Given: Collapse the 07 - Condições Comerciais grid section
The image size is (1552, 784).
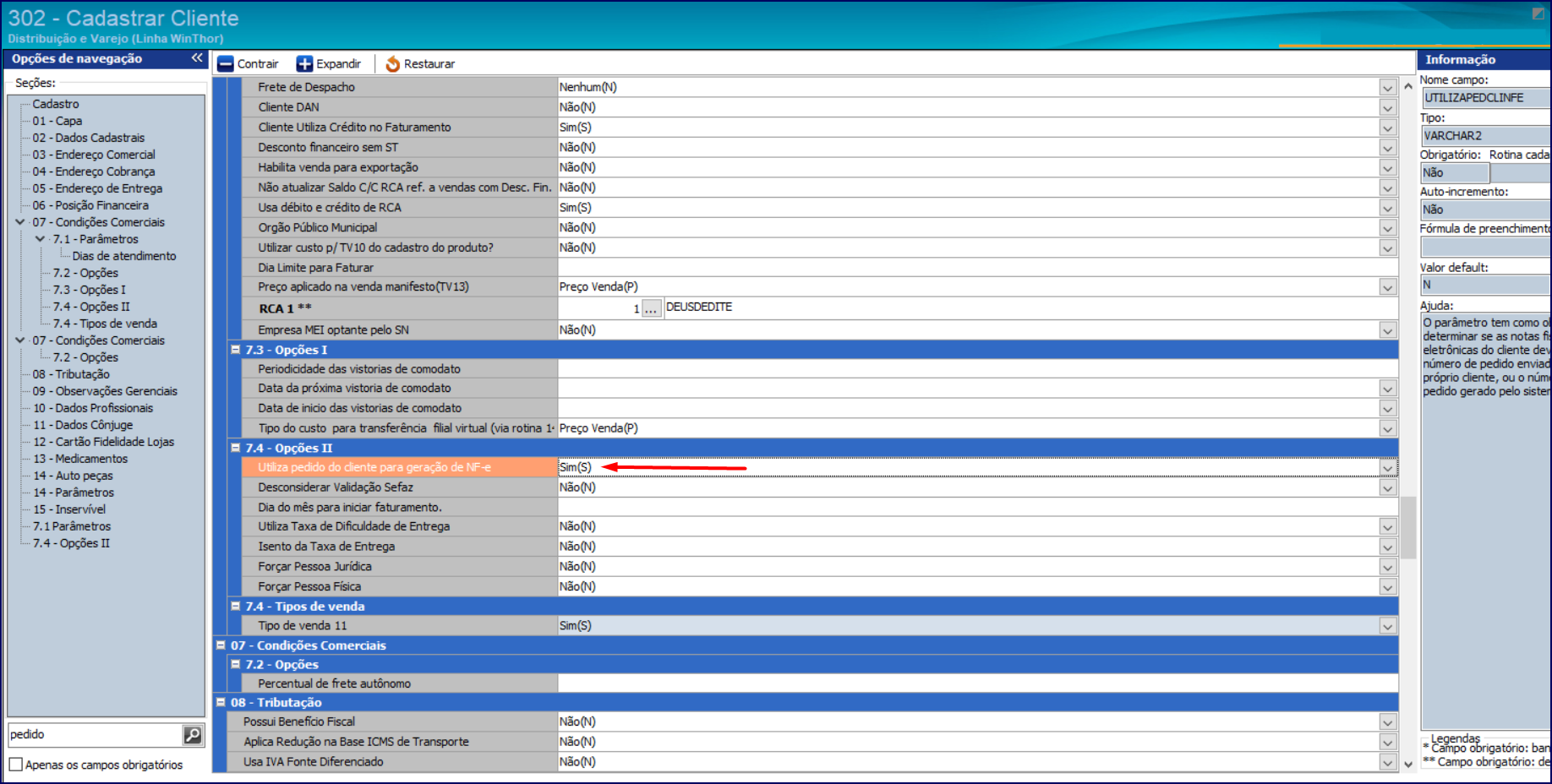Looking at the screenshot, I should pos(221,645).
